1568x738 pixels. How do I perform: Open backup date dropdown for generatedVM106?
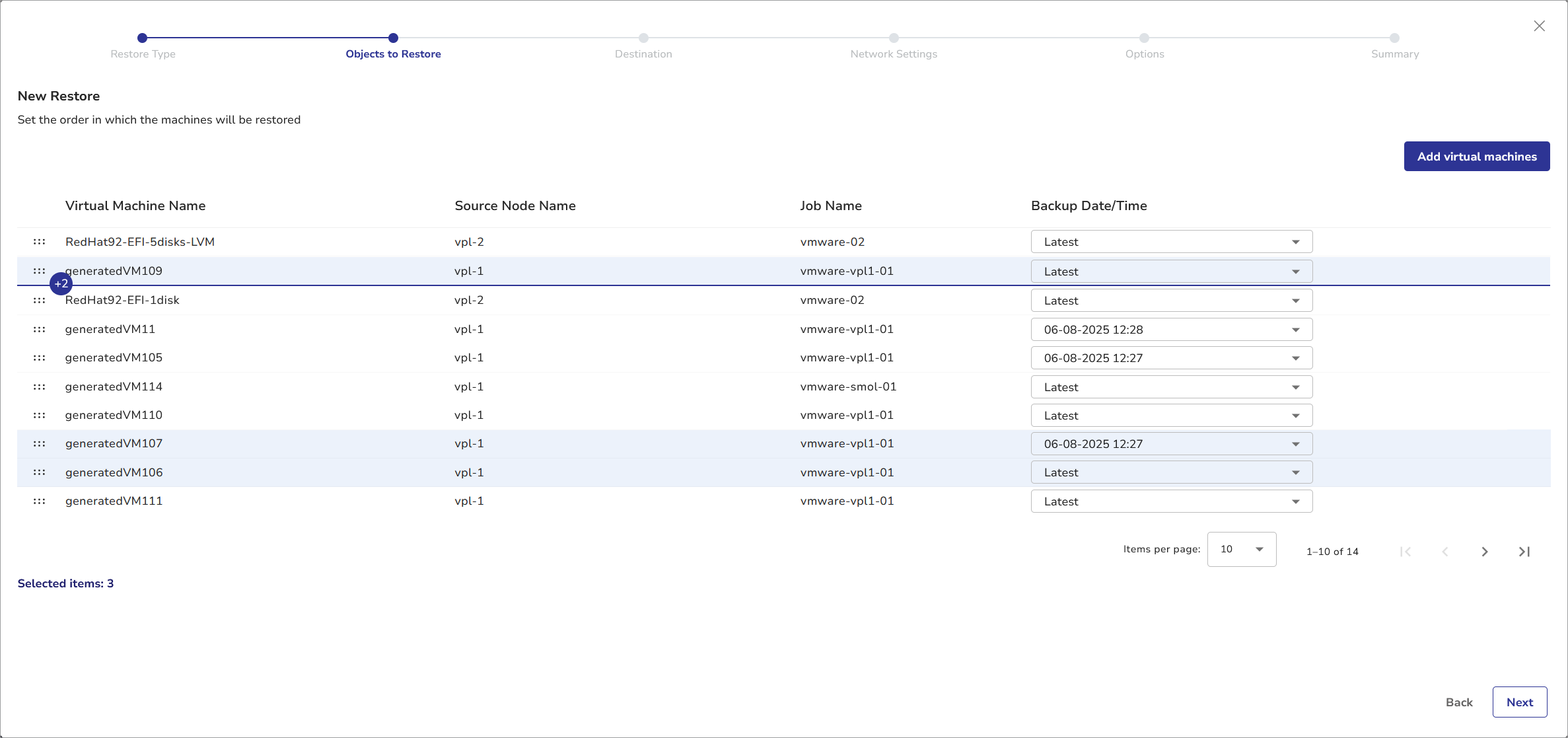1171,472
